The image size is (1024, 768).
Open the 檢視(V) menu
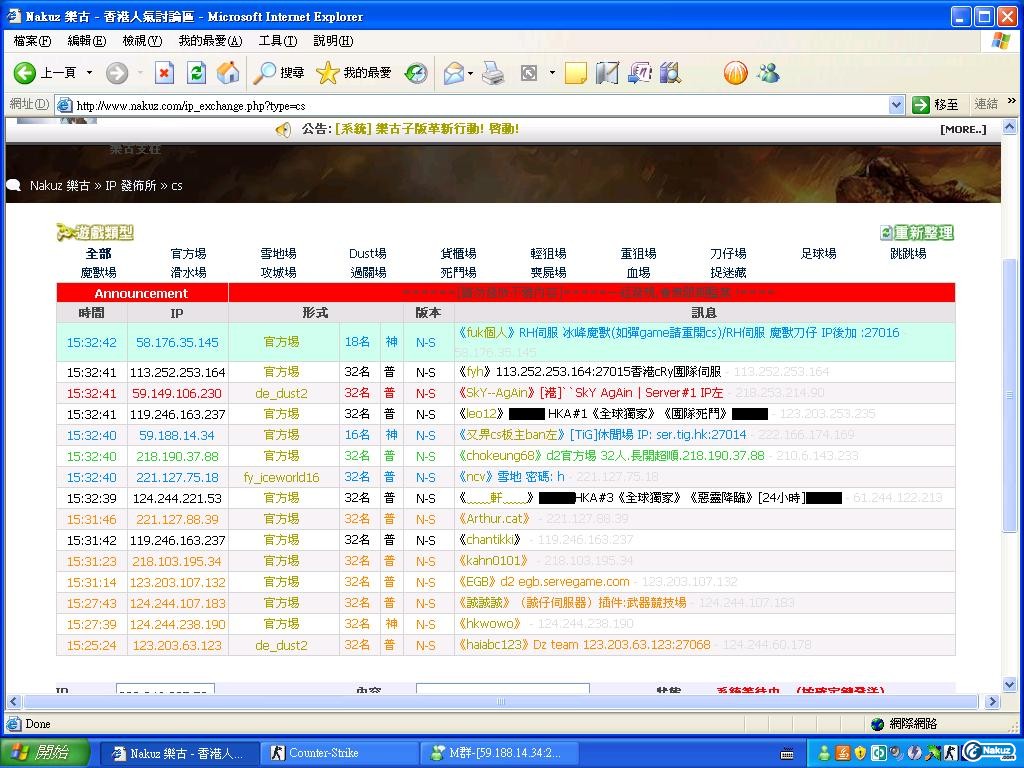[141, 41]
